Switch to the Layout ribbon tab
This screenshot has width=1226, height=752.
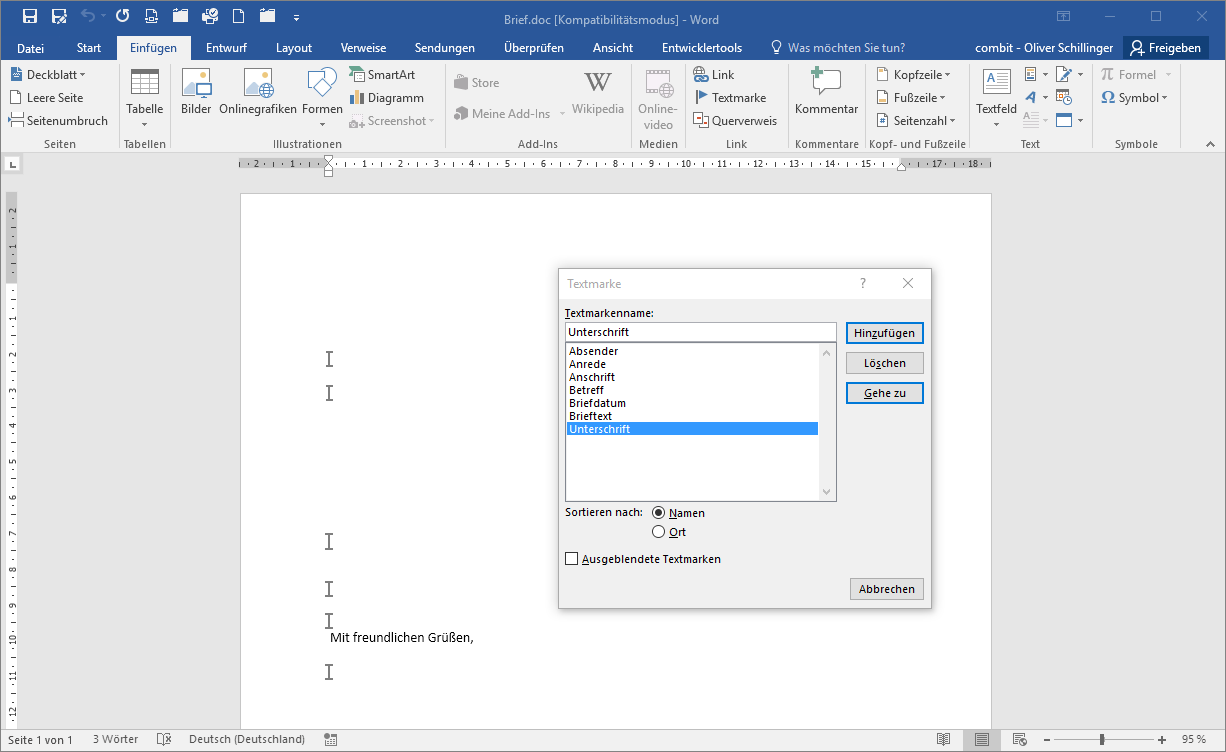tap(294, 48)
